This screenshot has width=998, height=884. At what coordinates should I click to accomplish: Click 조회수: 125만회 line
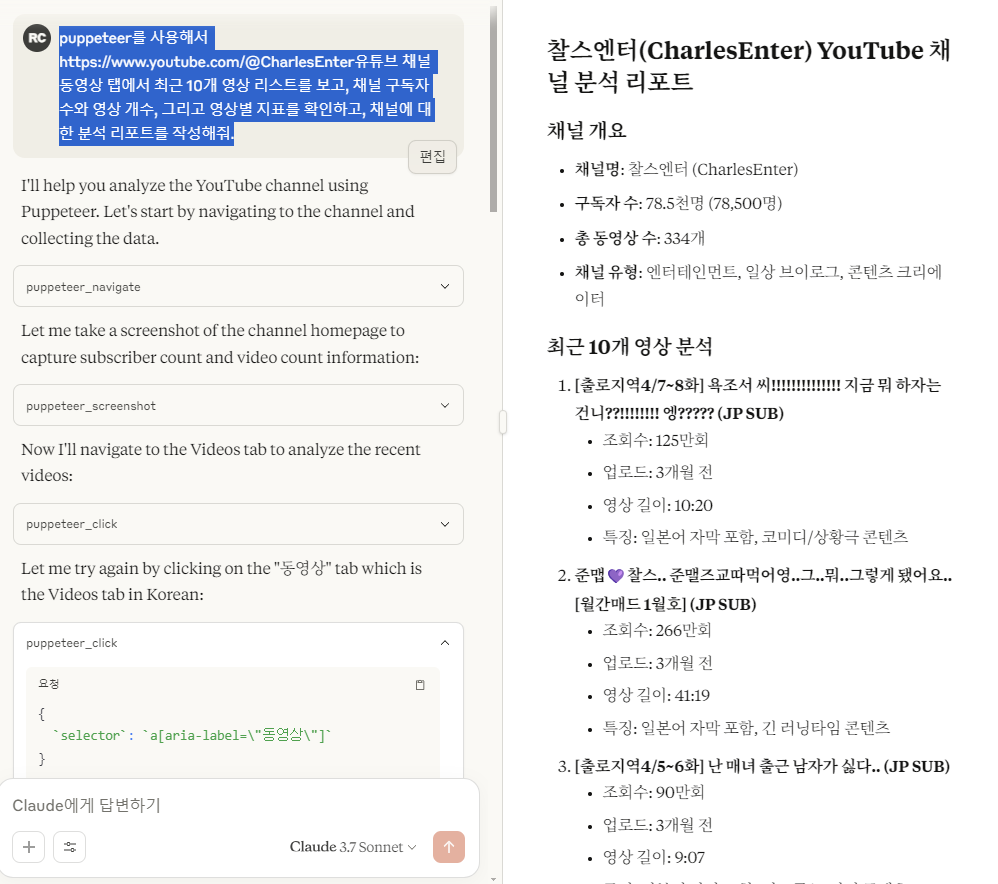coord(656,440)
